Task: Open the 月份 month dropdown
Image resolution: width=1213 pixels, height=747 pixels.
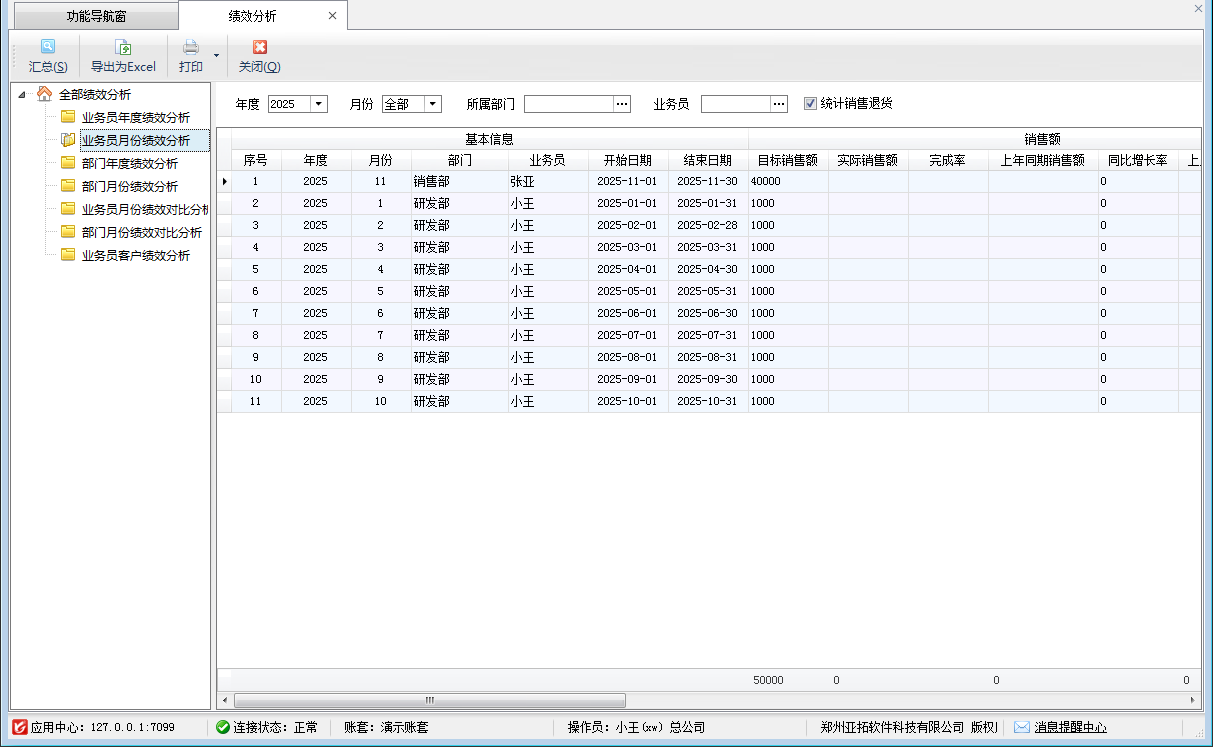Action: pos(432,104)
